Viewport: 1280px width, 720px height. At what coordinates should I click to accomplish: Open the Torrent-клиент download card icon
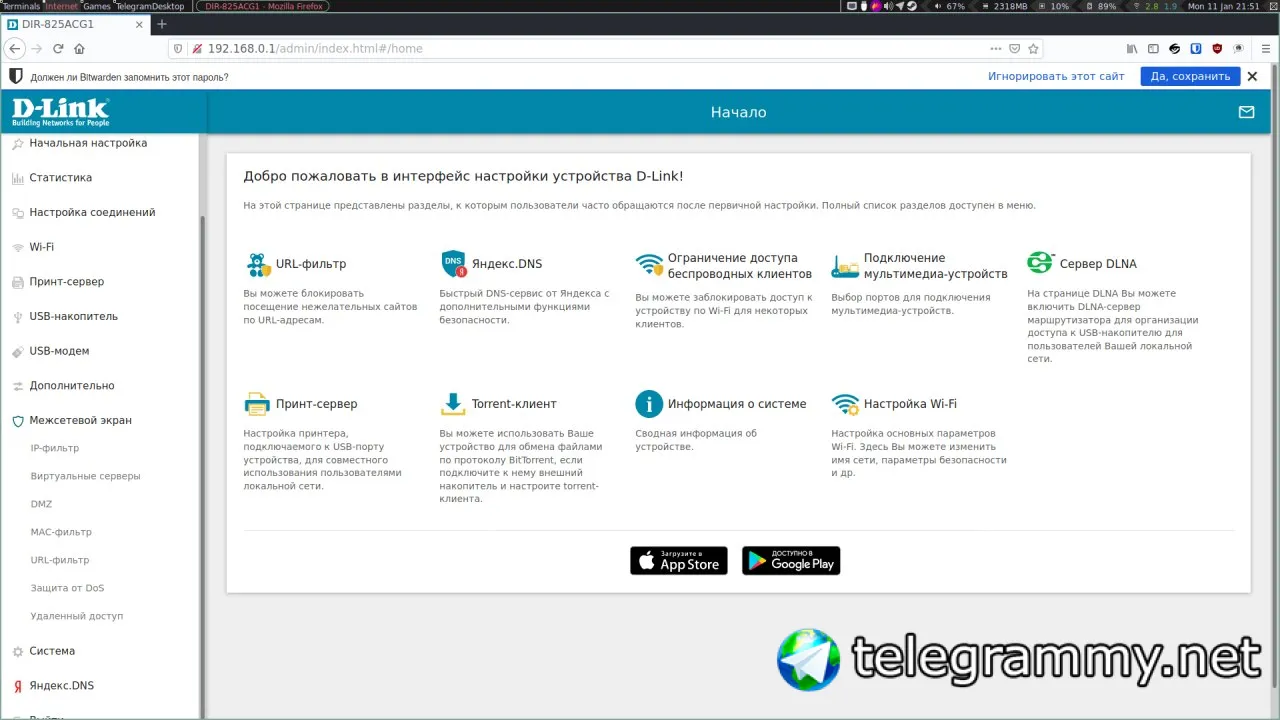pyautogui.click(x=454, y=404)
